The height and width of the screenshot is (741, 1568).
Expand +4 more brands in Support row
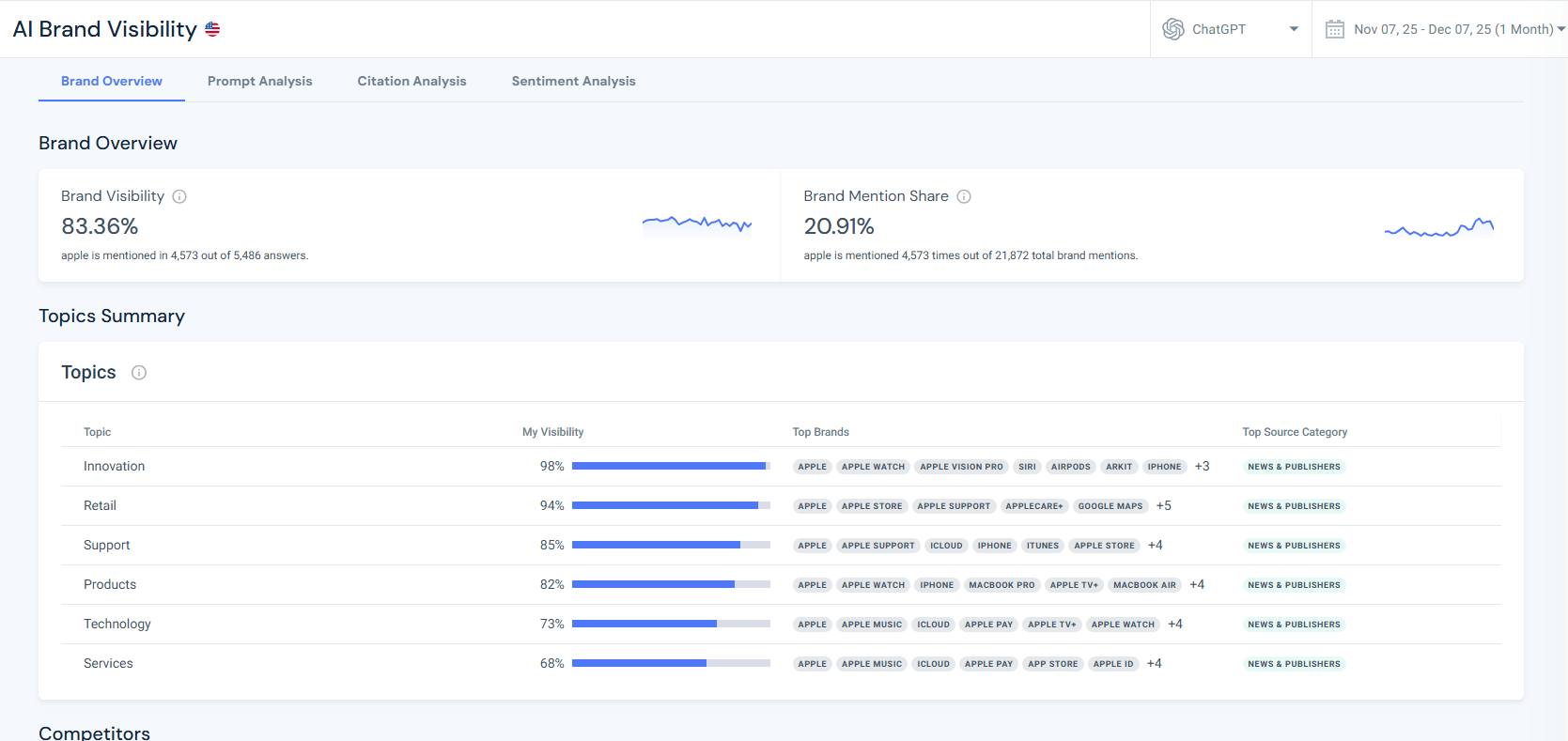tap(1156, 545)
